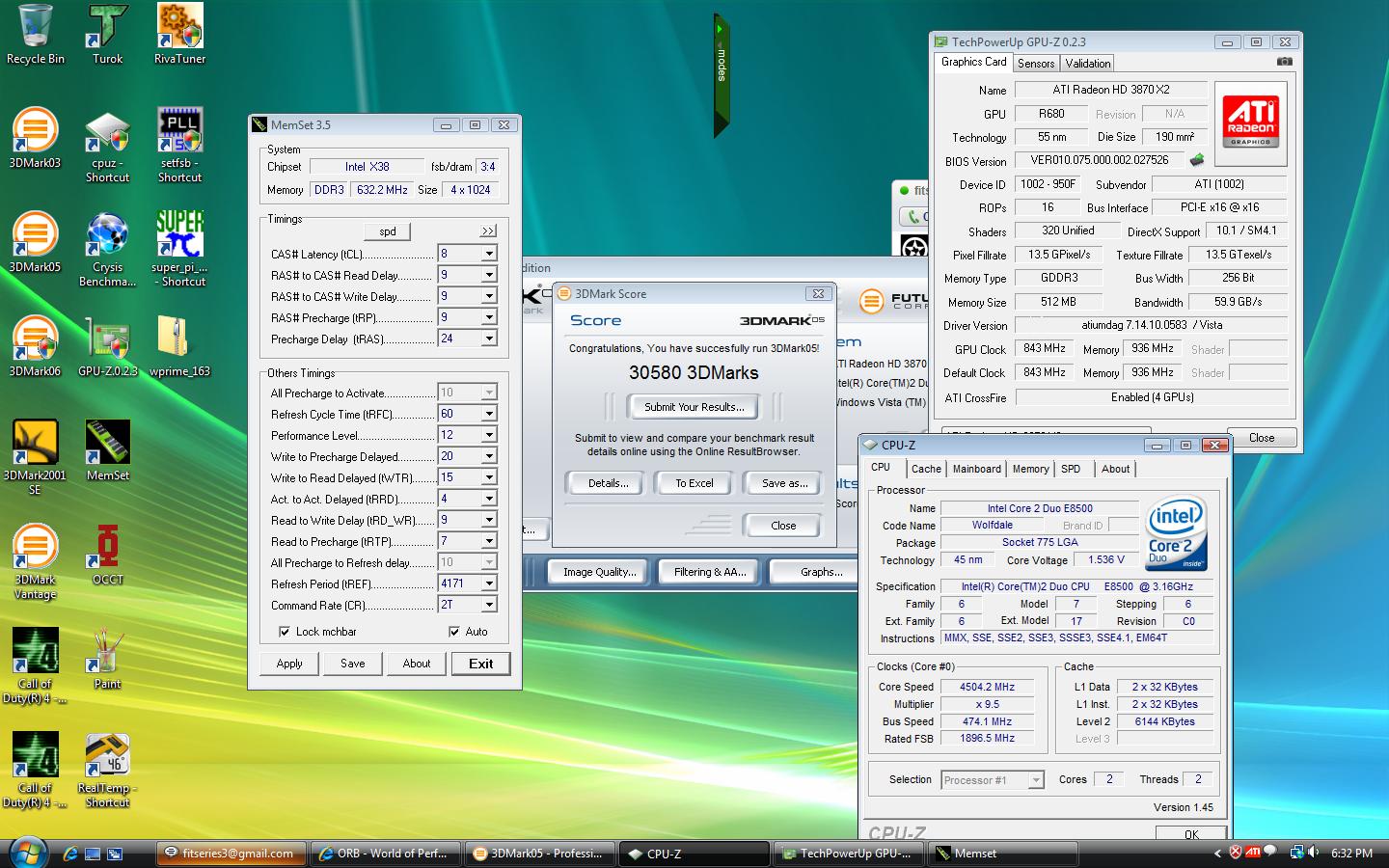Open the Command Rate (CR) dropdown
1389x868 pixels.
[x=489, y=605]
